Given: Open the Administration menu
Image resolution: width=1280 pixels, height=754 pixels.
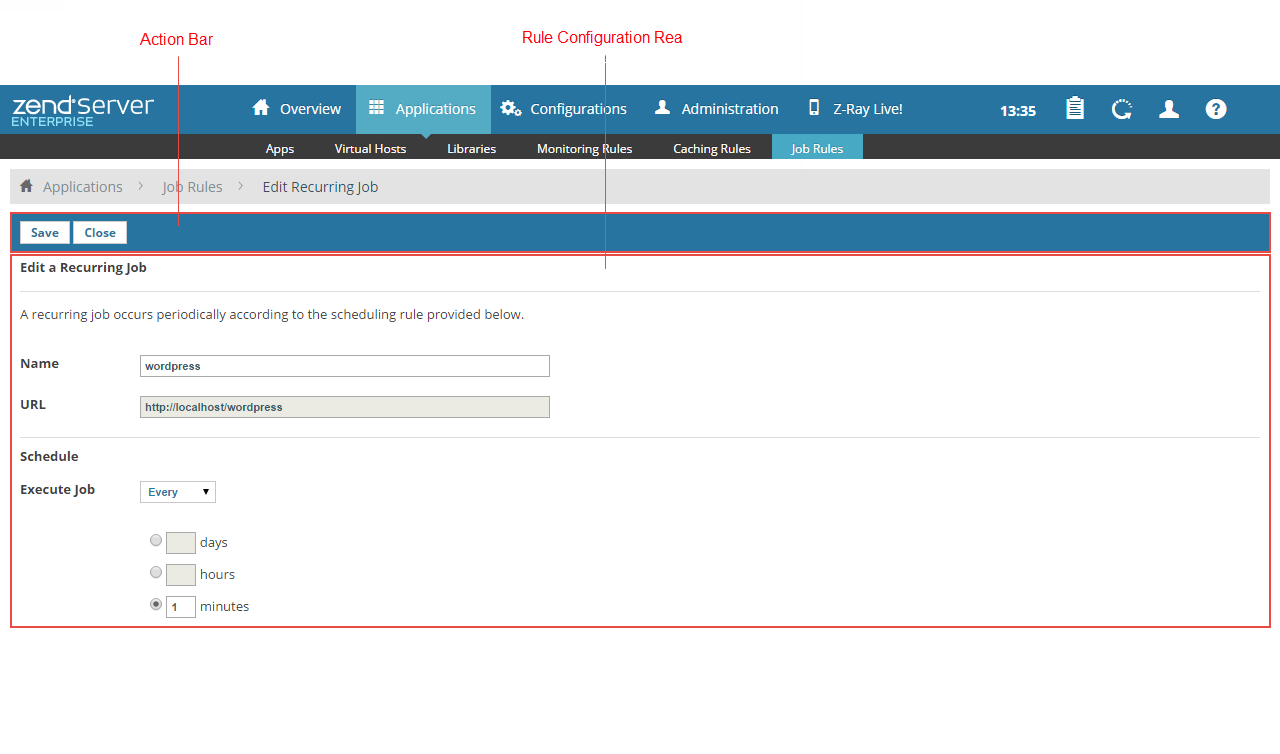Looking at the screenshot, I should click(x=716, y=109).
